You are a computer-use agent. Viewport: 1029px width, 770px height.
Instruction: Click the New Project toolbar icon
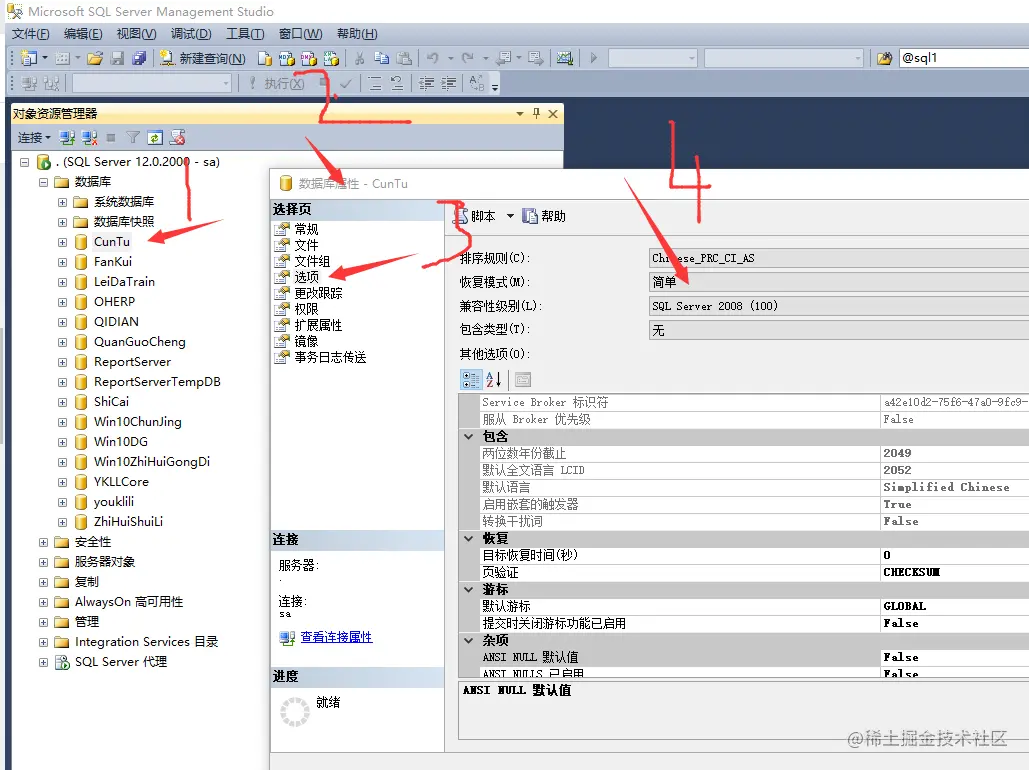pos(28,58)
